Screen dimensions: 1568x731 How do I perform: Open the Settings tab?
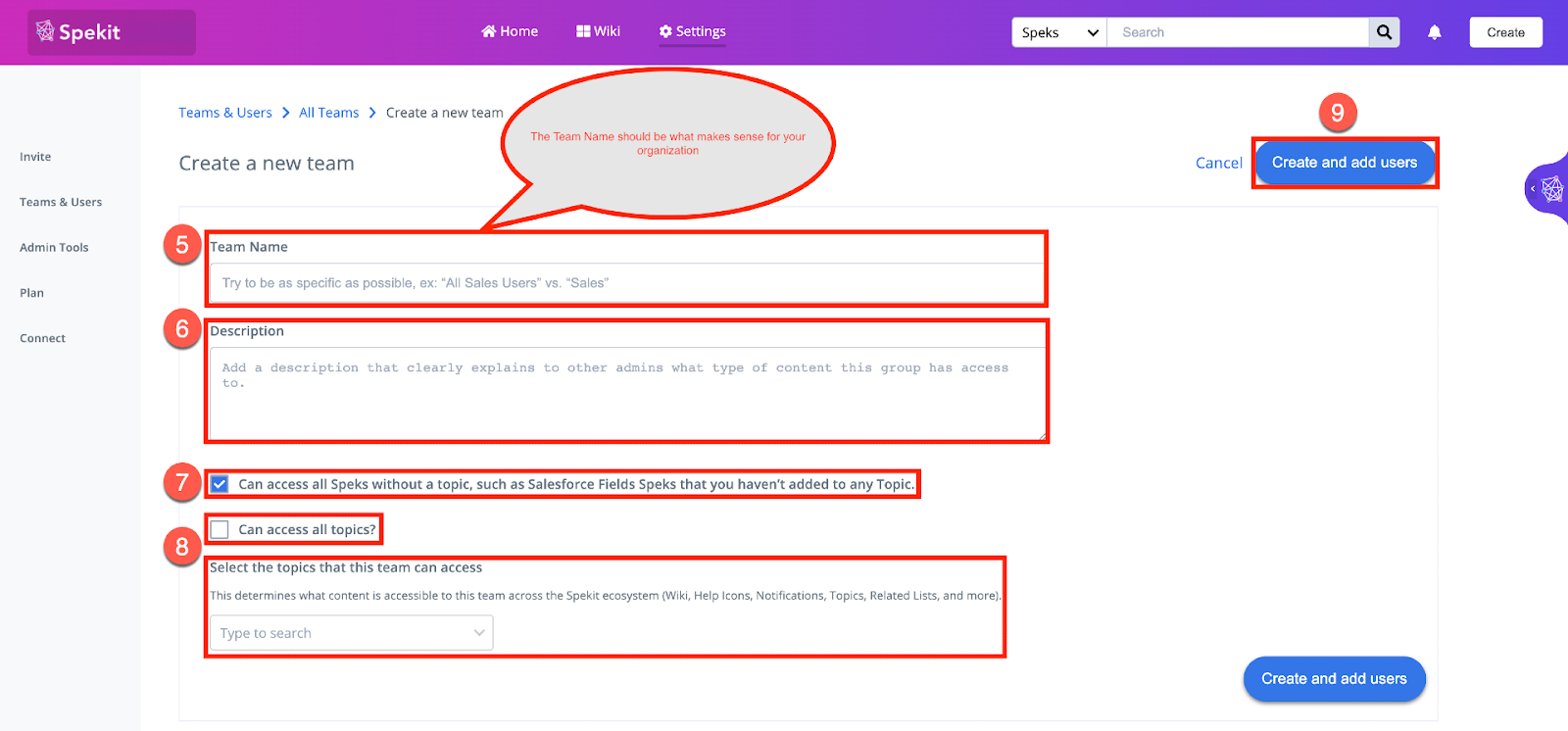692,31
